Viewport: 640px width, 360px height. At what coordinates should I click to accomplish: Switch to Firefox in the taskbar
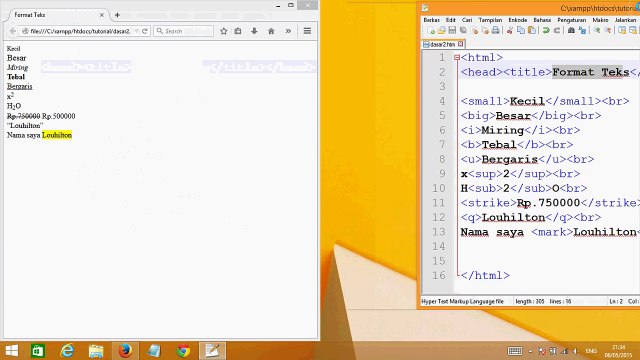coord(125,351)
